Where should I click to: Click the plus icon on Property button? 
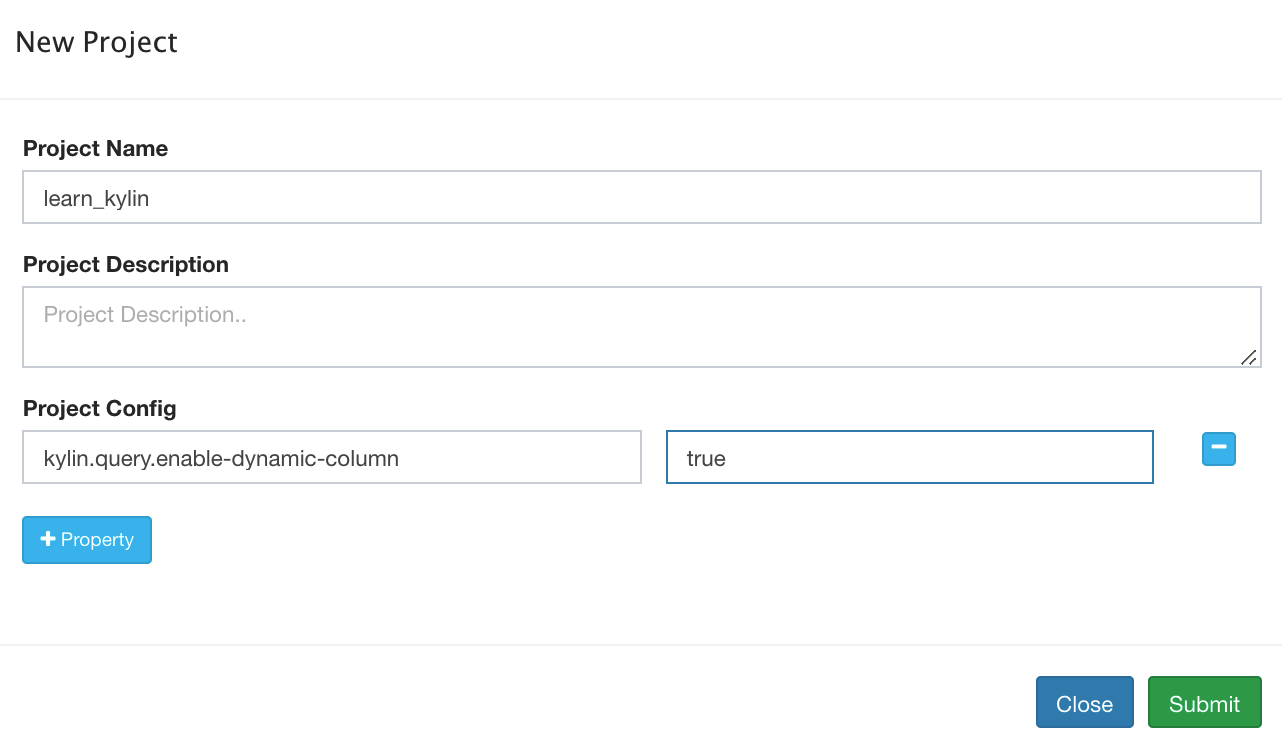pyautogui.click(x=47, y=539)
